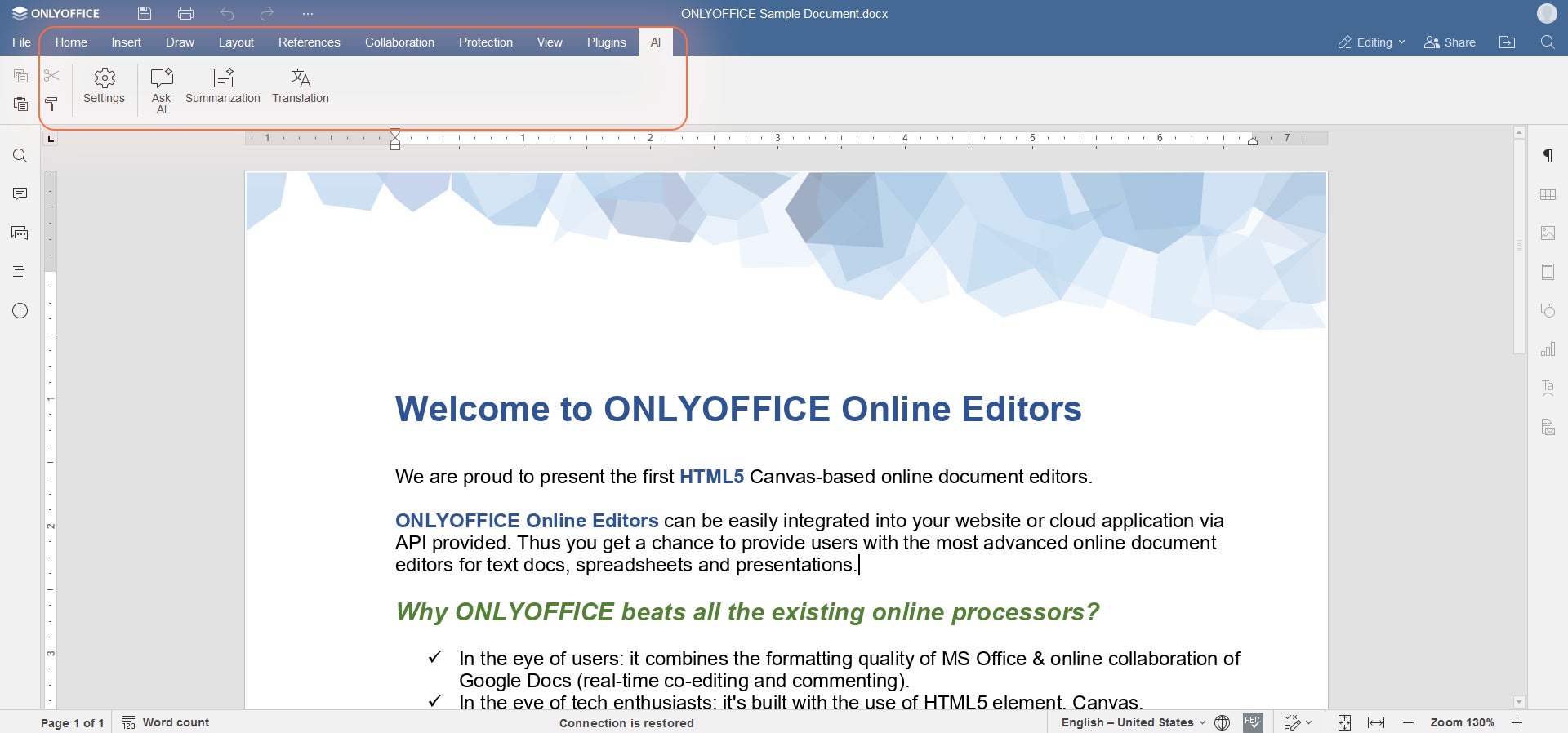1568x733 pixels.
Task: Open the user avatar in header
Action: tap(1547, 13)
